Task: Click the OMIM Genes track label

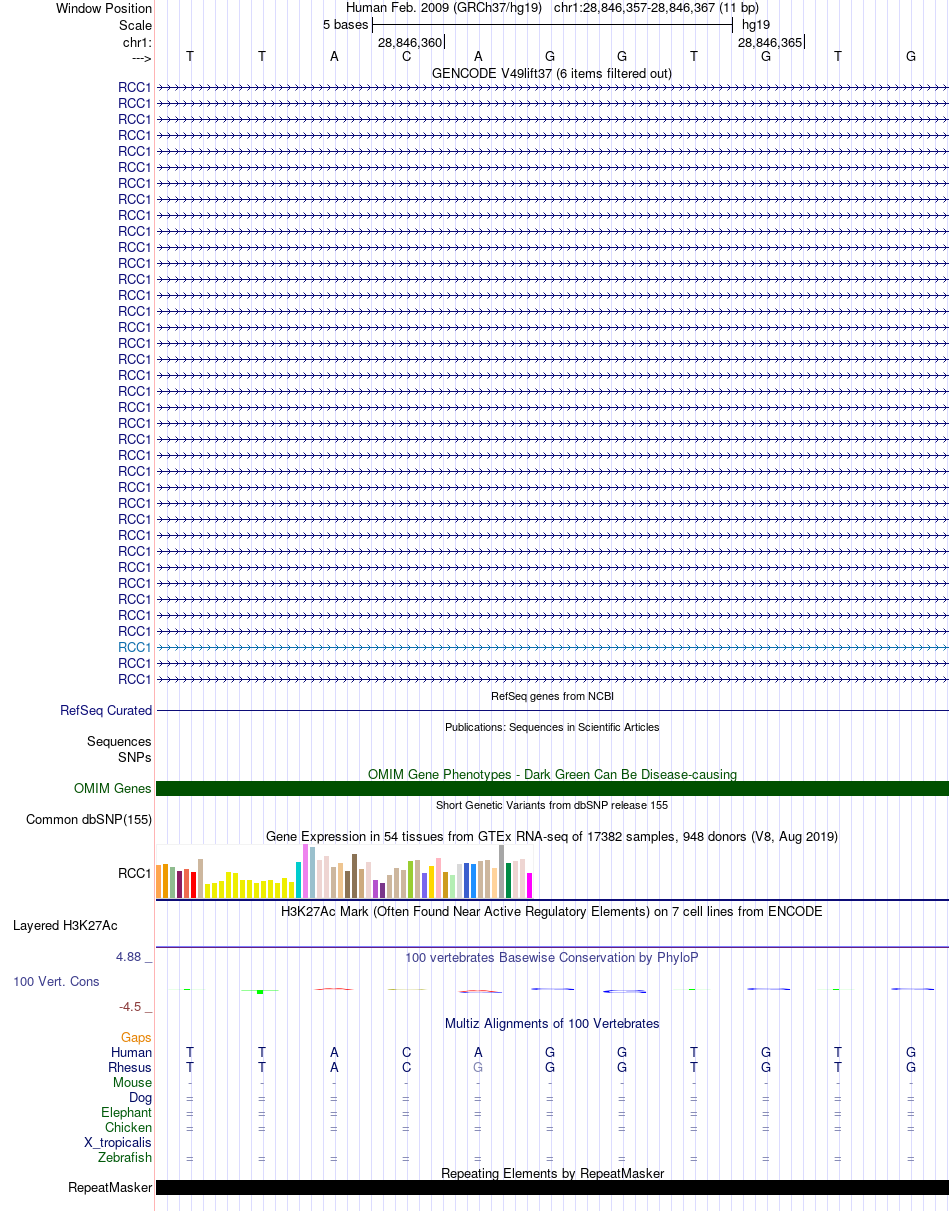Action: click(113, 789)
